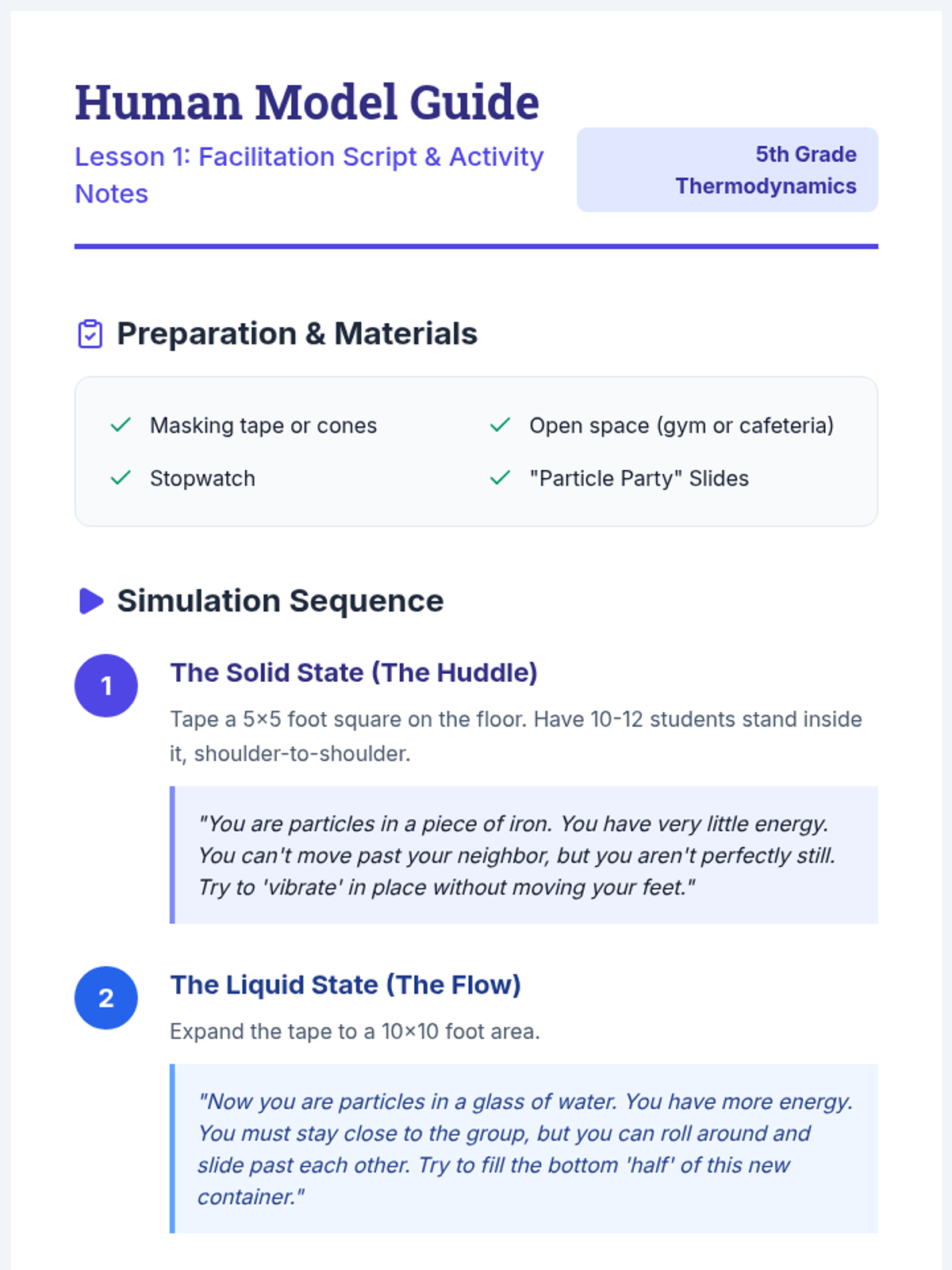The height and width of the screenshot is (1270, 952).
Task: Click the 5th Grade Thermodynamics badge
Action: 727,170
